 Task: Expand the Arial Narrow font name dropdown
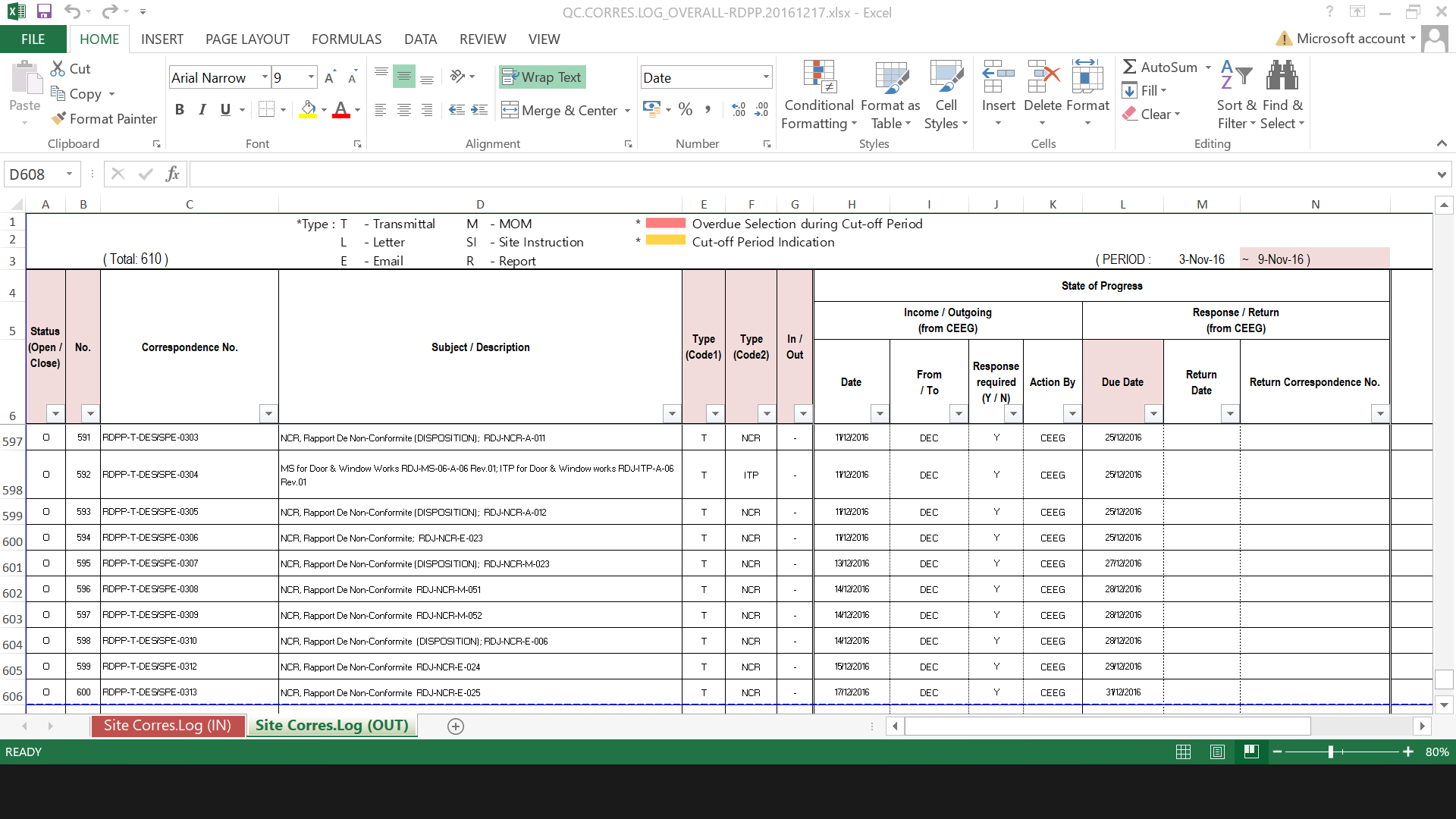click(x=265, y=77)
